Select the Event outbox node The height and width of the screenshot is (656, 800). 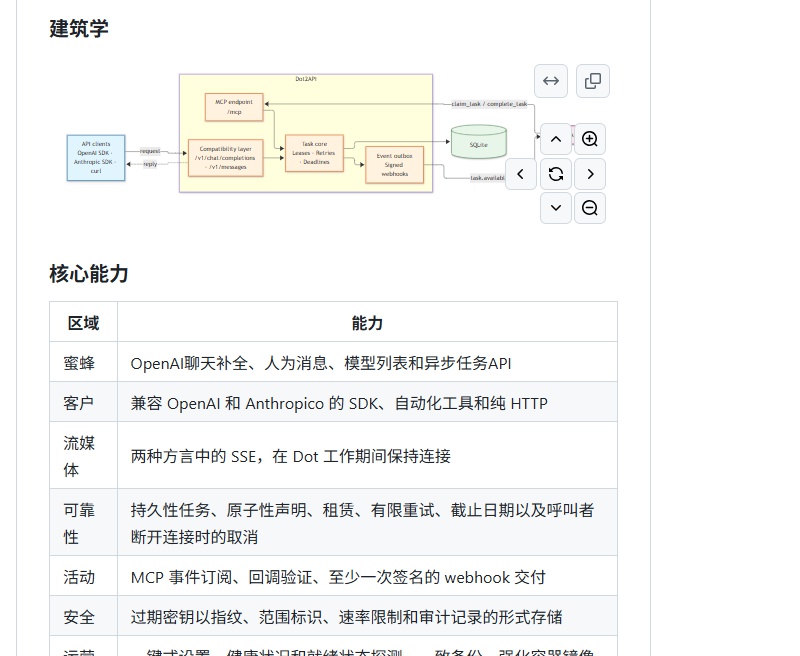point(394,165)
